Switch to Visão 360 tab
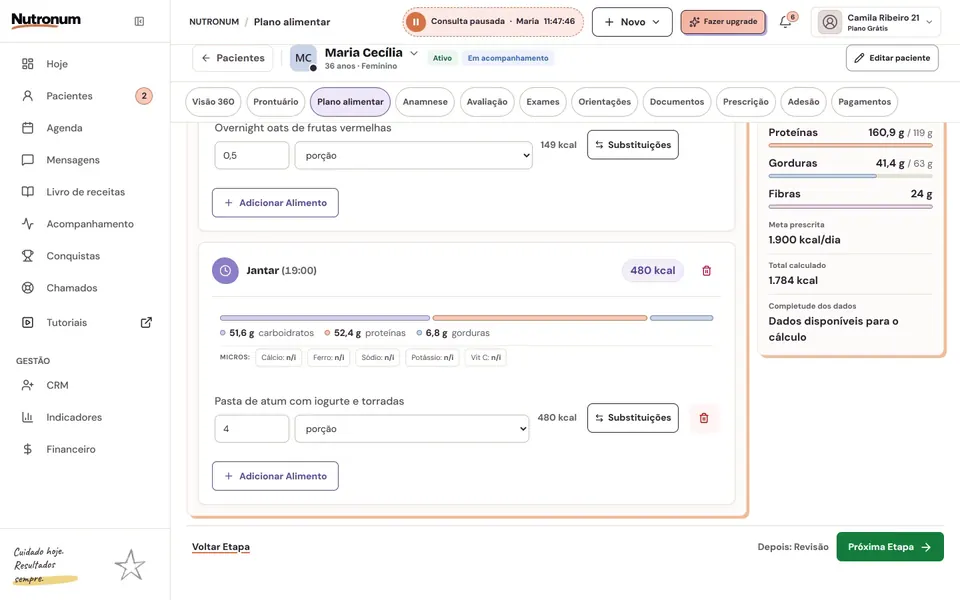 click(x=213, y=102)
